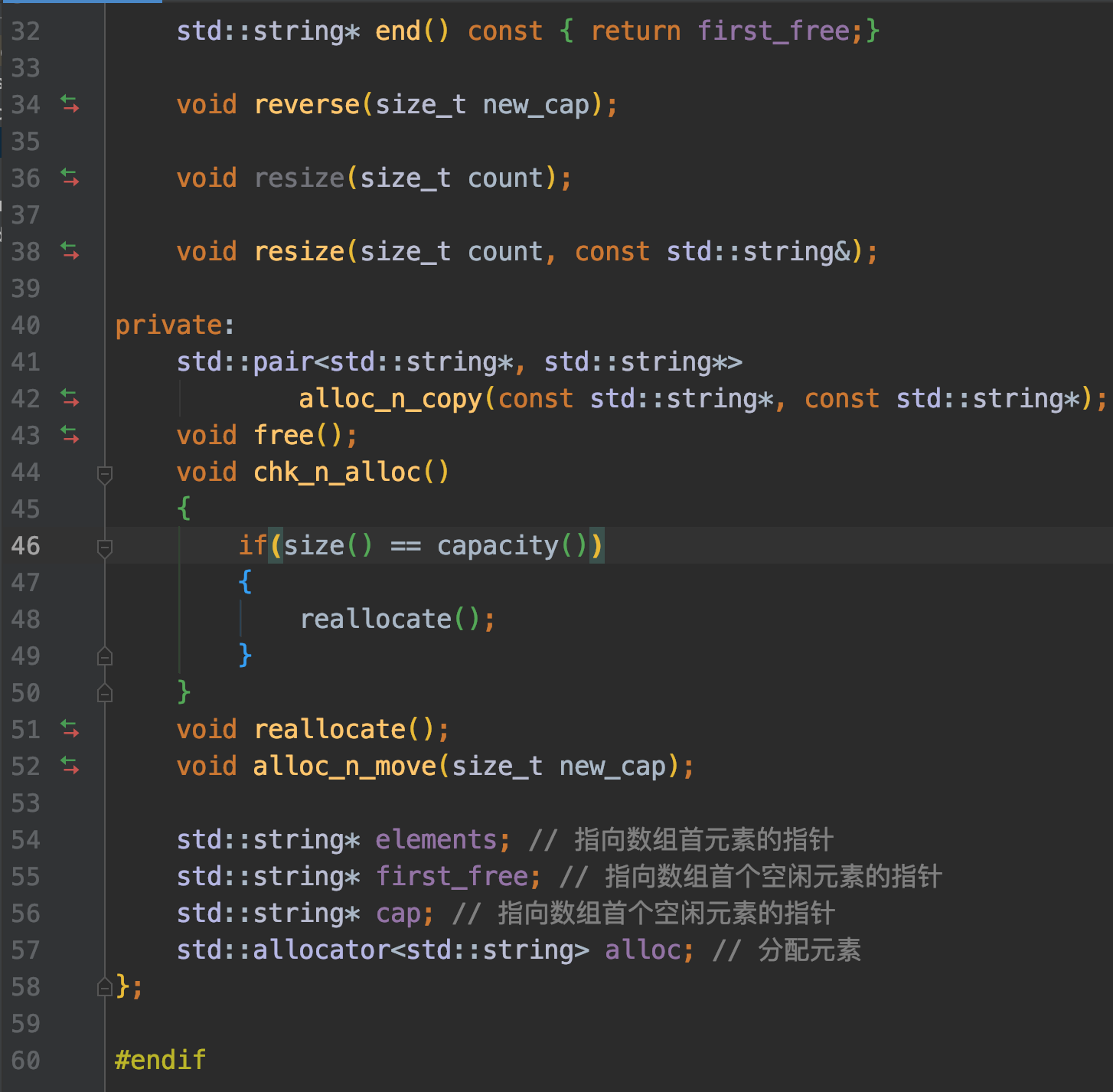Click 'chk_n_alloc' function name
Image resolution: width=1113 pixels, height=1092 pixels.
337,472
